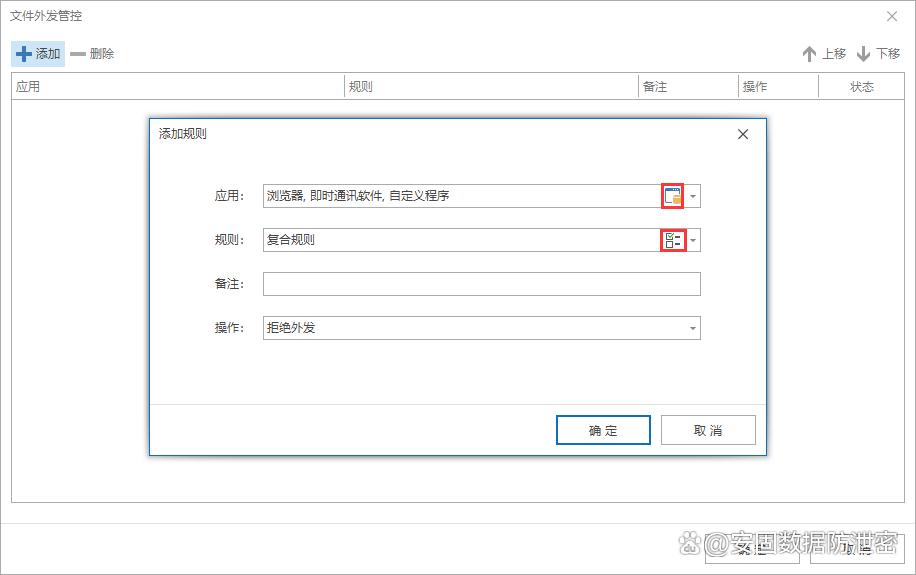Open the rule checklist icon in 规则 field
The height and width of the screenshot is (575, 916).
pos(673,240)
